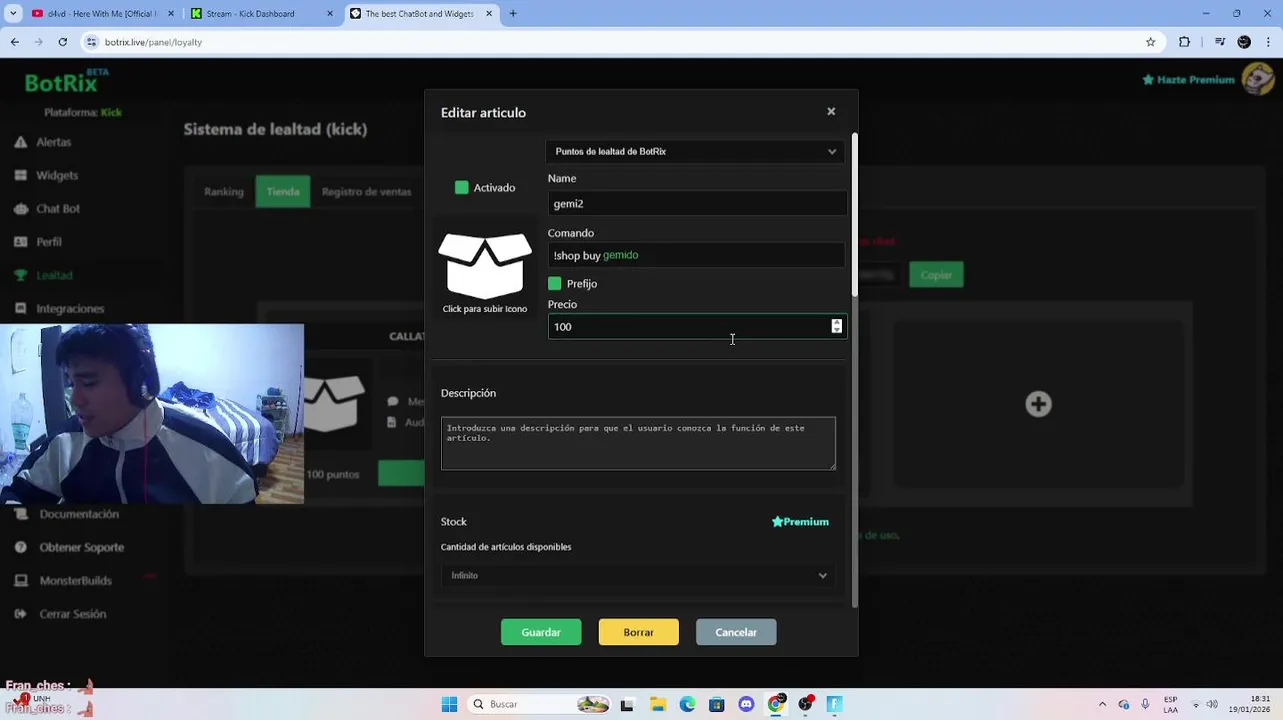Click the green Copiar button
Viewport: 1283px width, 720px height.
tap(936, 275)
